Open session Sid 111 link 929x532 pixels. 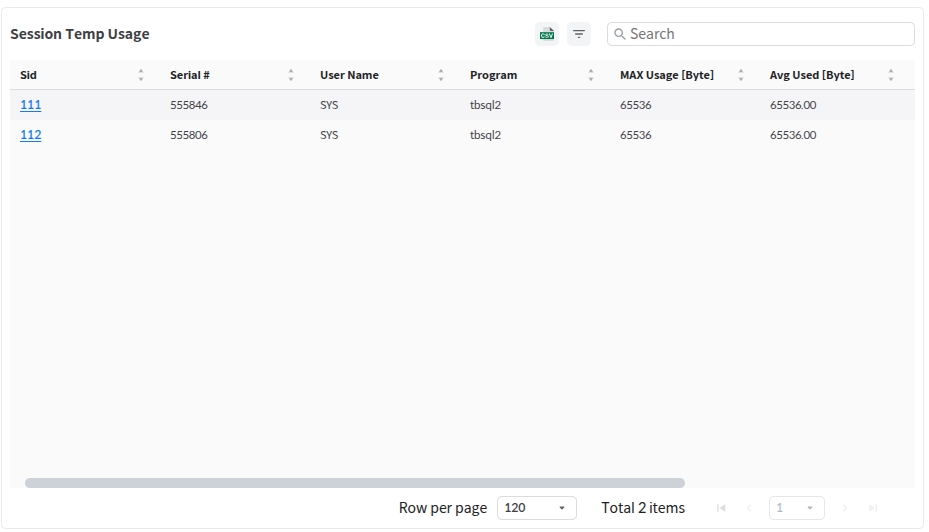click(x=31, y=105)
